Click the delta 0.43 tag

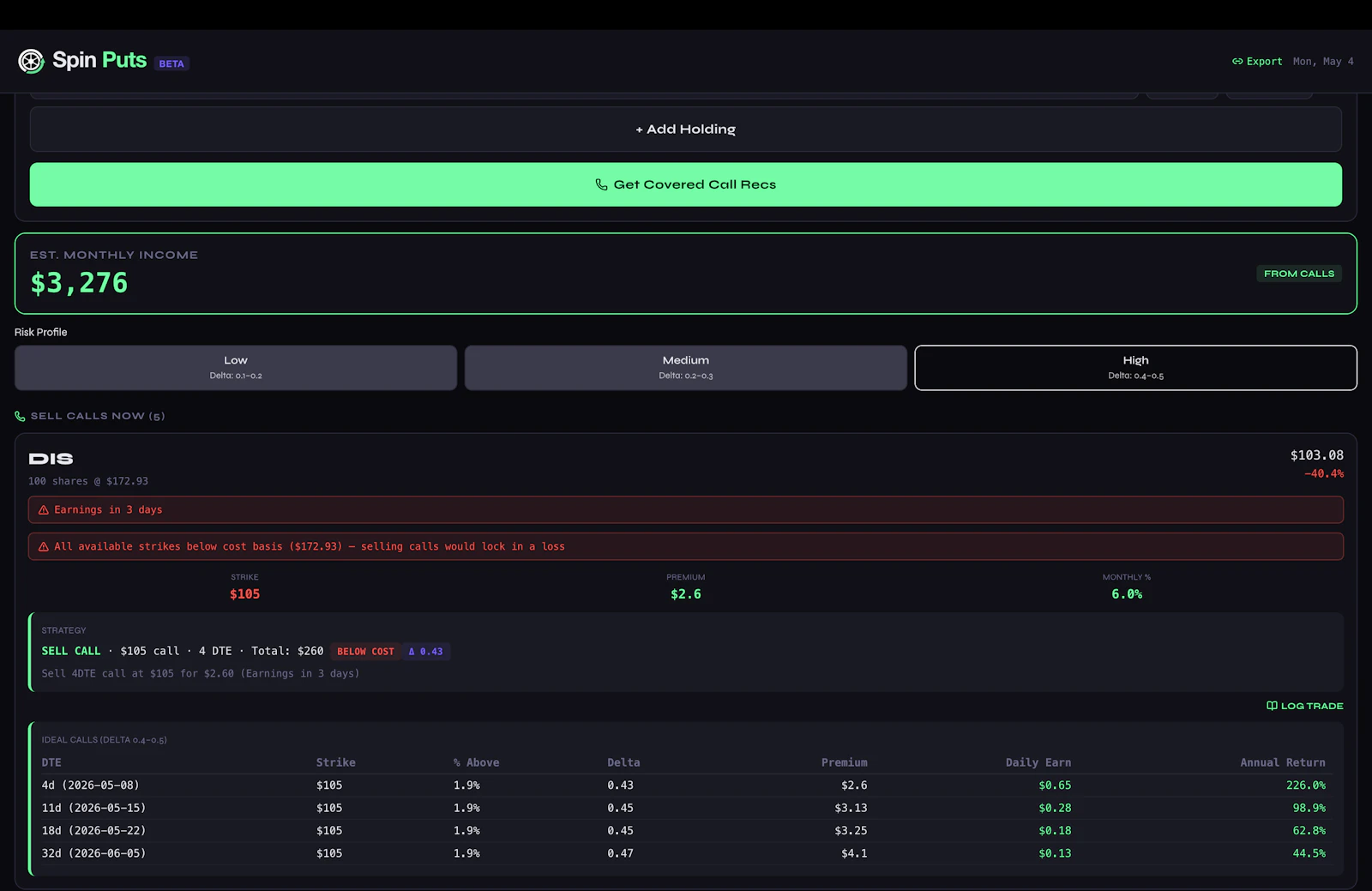[426, 652]
